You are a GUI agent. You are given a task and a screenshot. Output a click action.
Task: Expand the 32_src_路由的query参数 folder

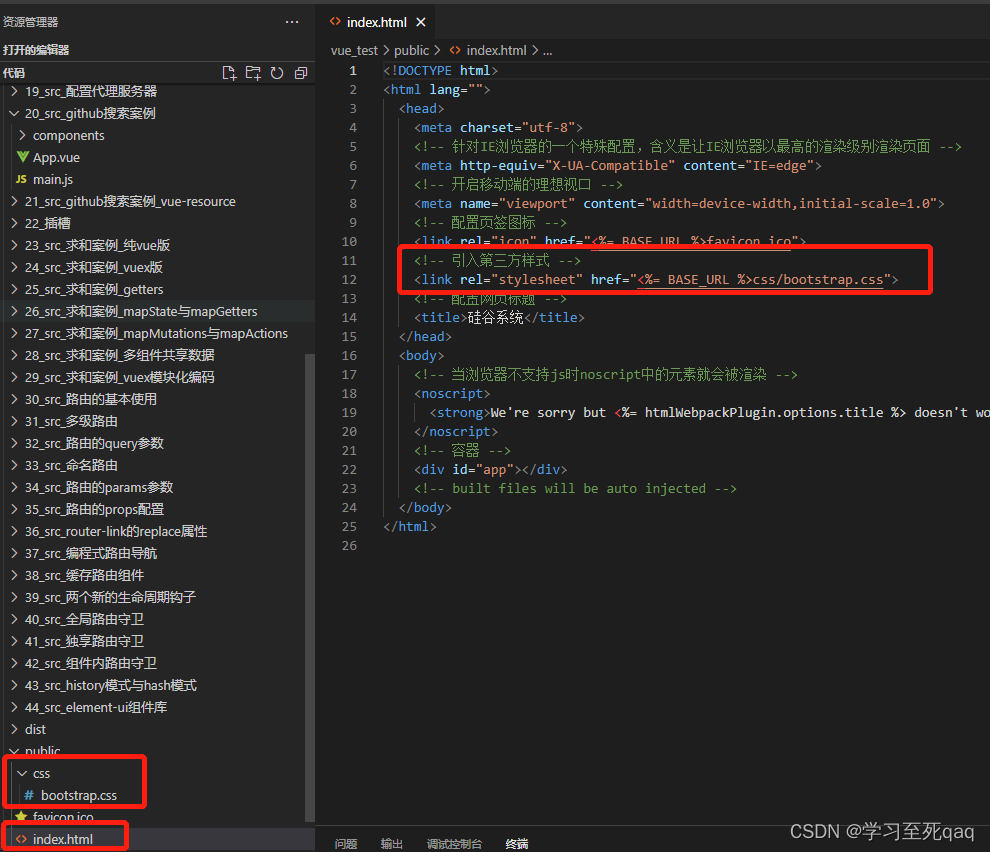click(94, 443)
